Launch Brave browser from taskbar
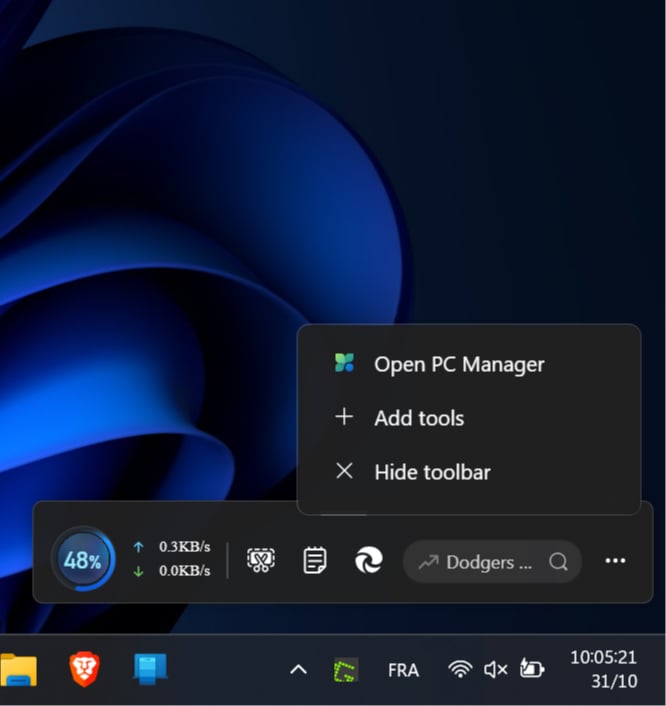 (x=85, y=670)
